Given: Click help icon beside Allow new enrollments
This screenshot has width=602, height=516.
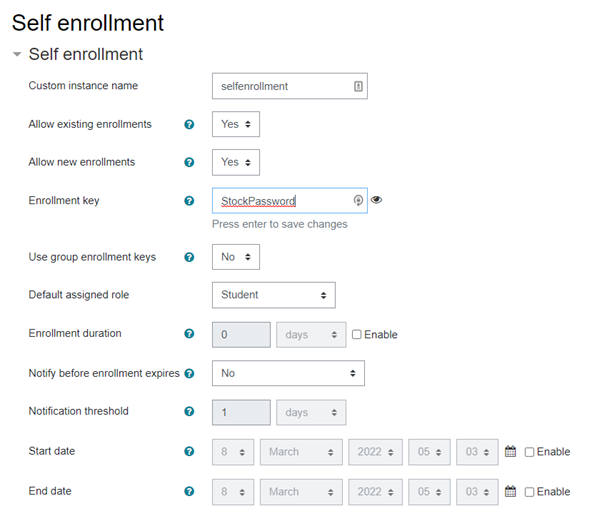Looking at the screenshot, I should [189, 162].
